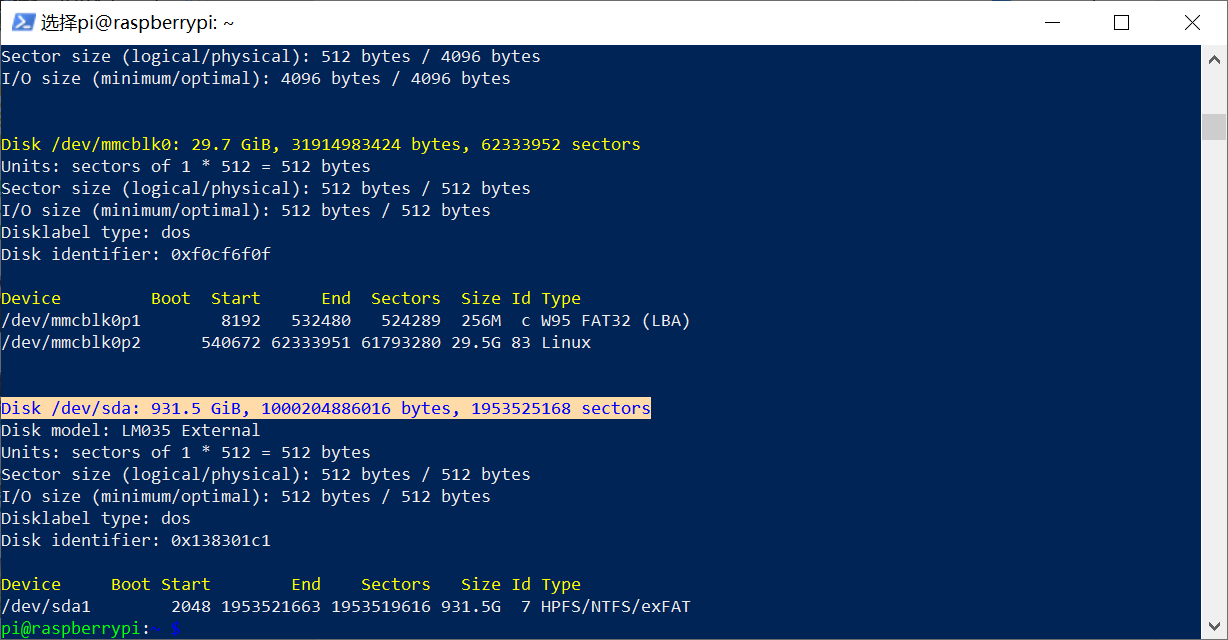Screen dimensions: 1228x640
Task: Click the Disk /dev/mmcblk0 header line
Action: pyautogui.click(x=321, y=144)
